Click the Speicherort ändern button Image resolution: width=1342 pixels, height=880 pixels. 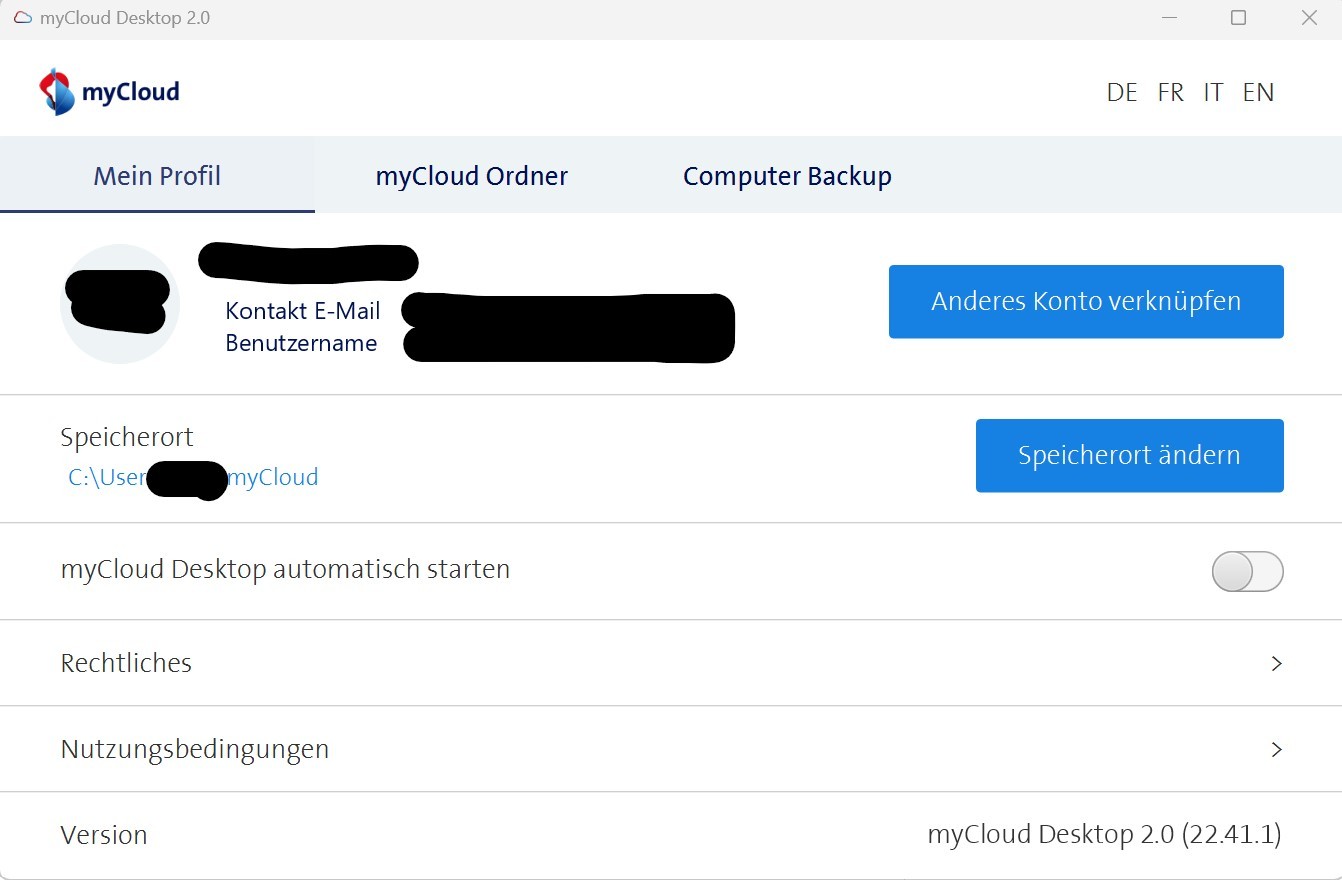tap(1129, 456)
